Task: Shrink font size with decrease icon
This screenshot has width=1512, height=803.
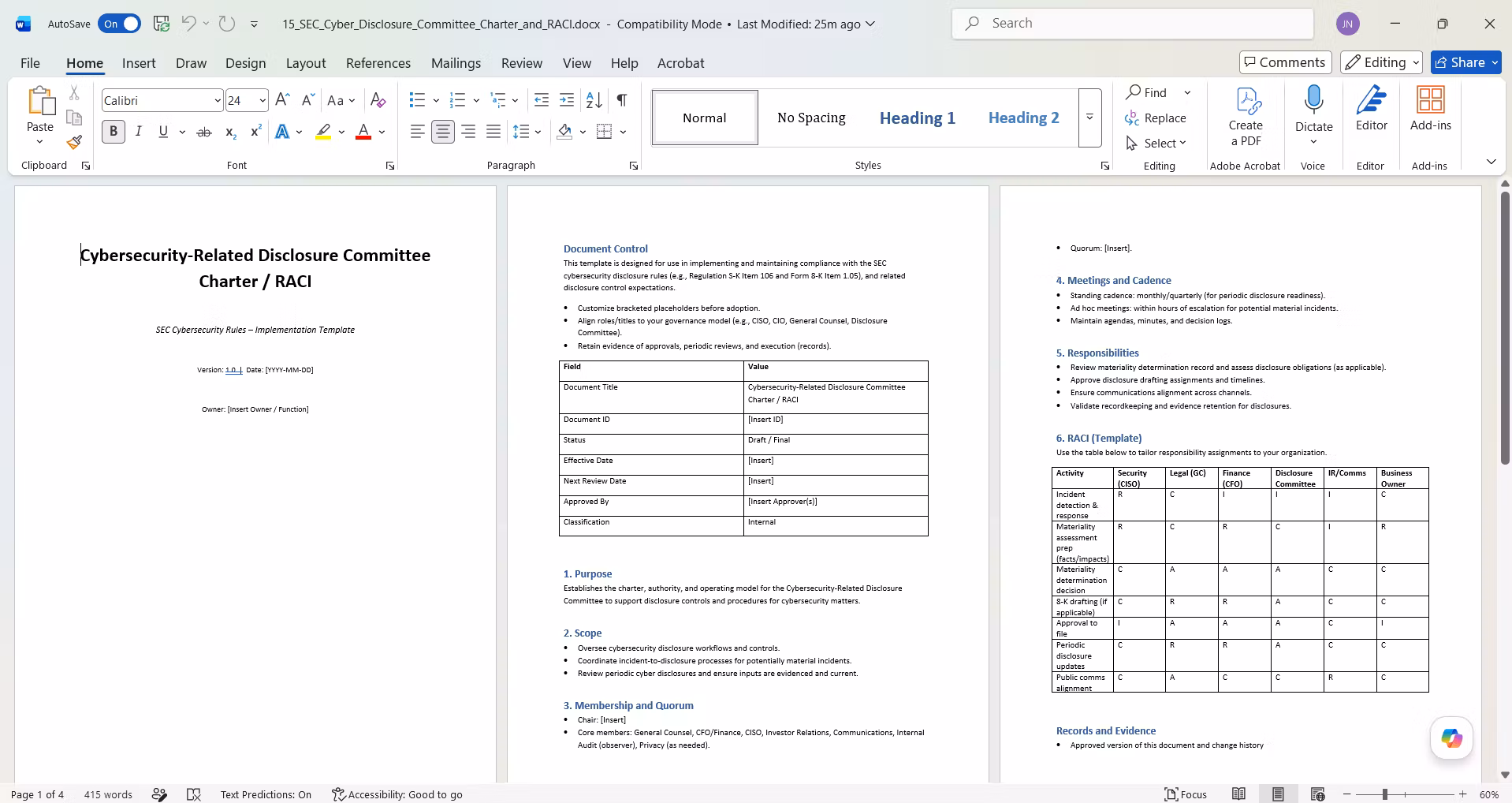Action: (308, 100)
